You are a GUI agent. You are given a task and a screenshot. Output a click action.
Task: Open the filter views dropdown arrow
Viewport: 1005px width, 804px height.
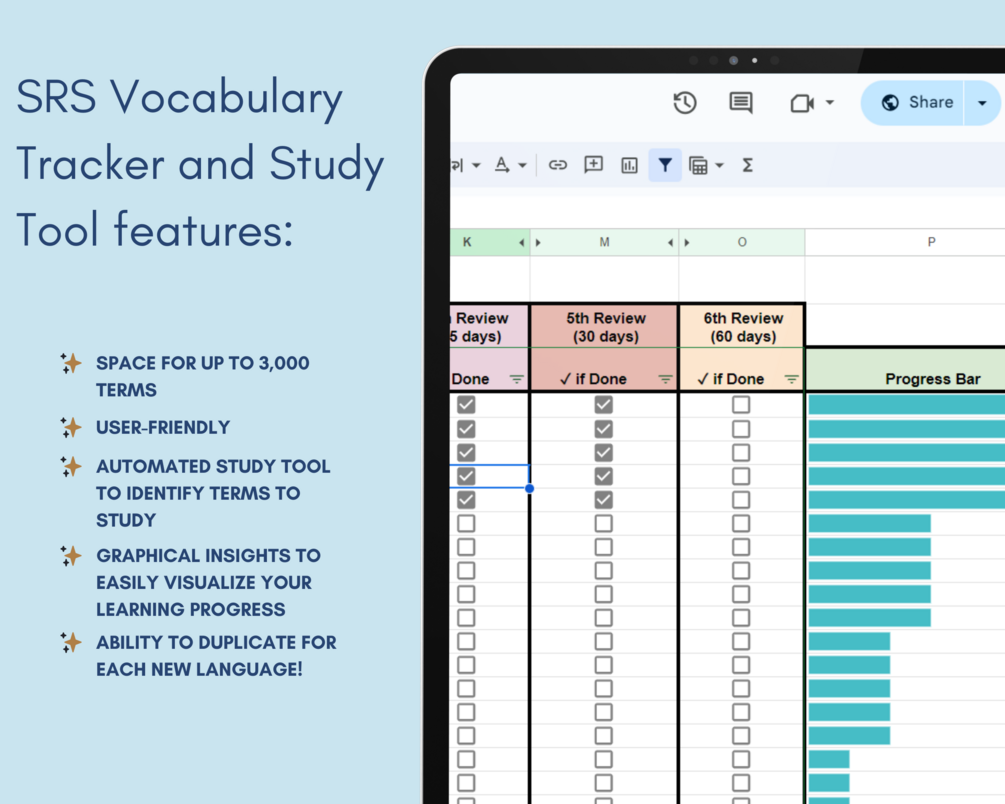point(719,165)
